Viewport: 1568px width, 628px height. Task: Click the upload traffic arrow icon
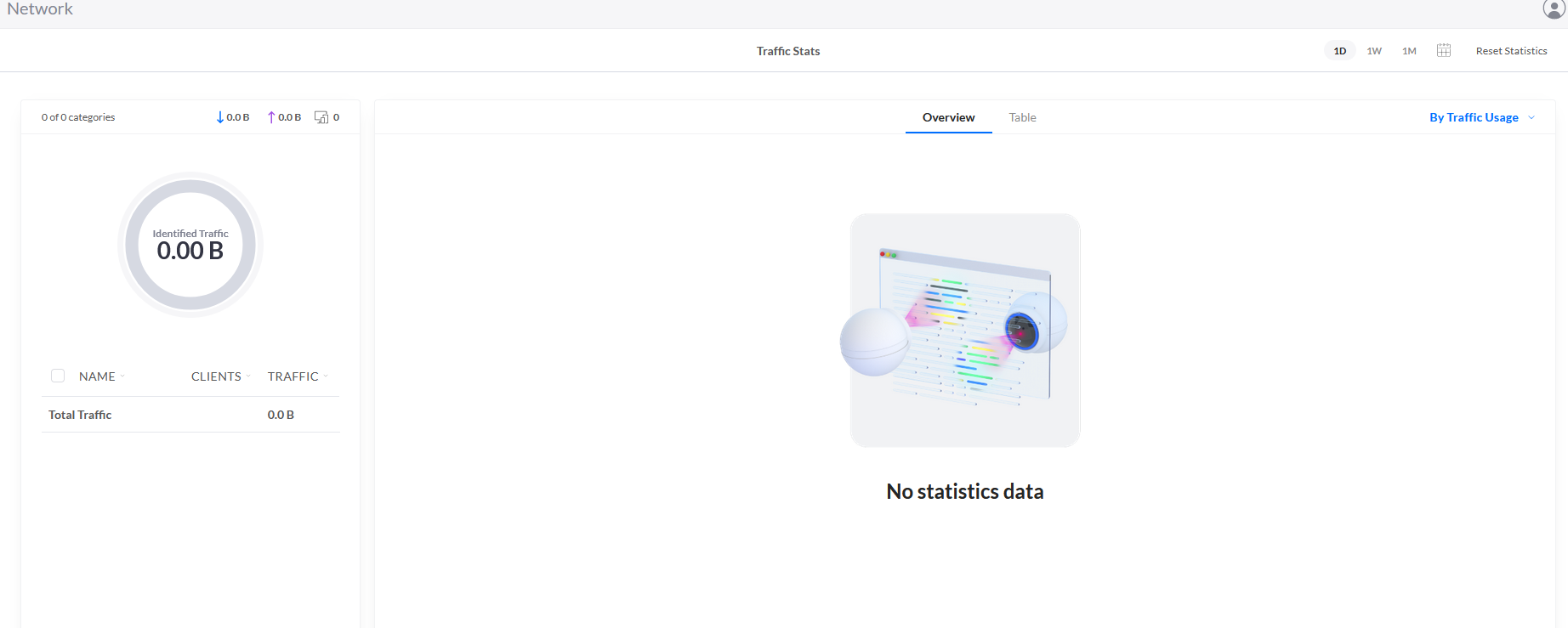271,117
